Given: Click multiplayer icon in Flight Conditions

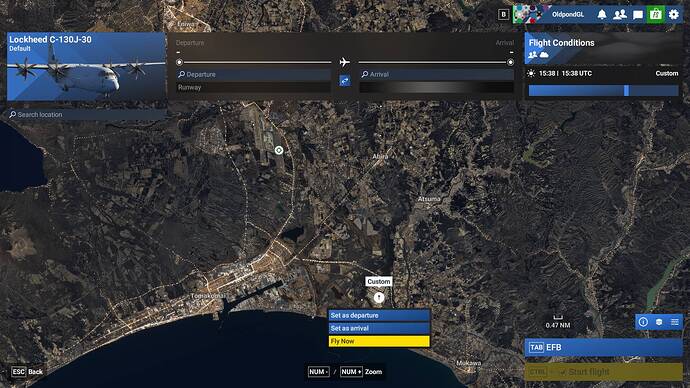Looking at the screenshot, I should 532,55.
